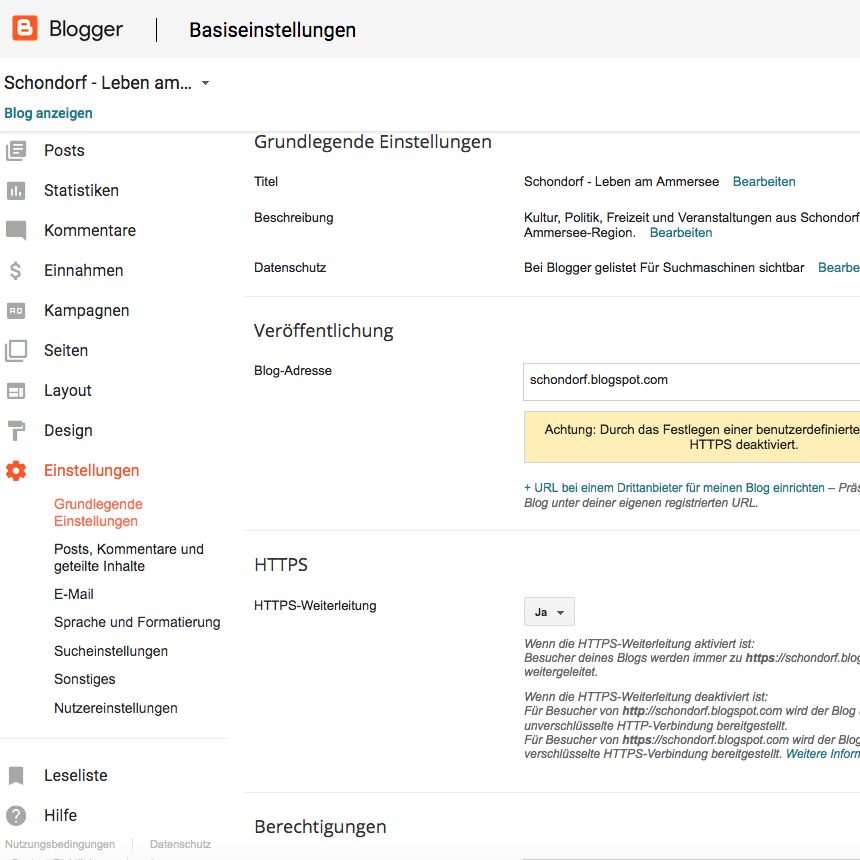Open Sucheinstellungen settings submenu
This screenshot has width=860, height=860.
pos(111,651)
